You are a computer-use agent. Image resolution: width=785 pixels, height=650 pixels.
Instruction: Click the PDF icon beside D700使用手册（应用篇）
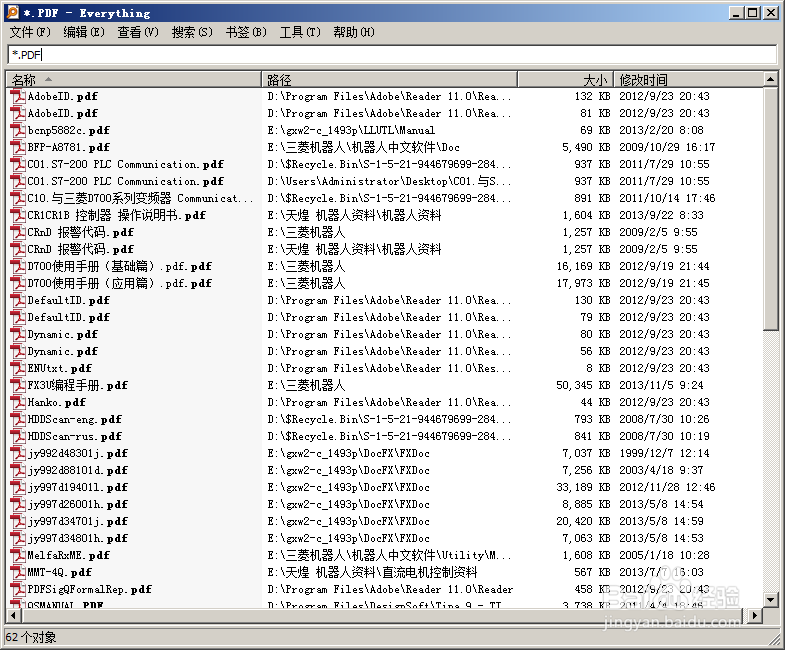(18, 283)
